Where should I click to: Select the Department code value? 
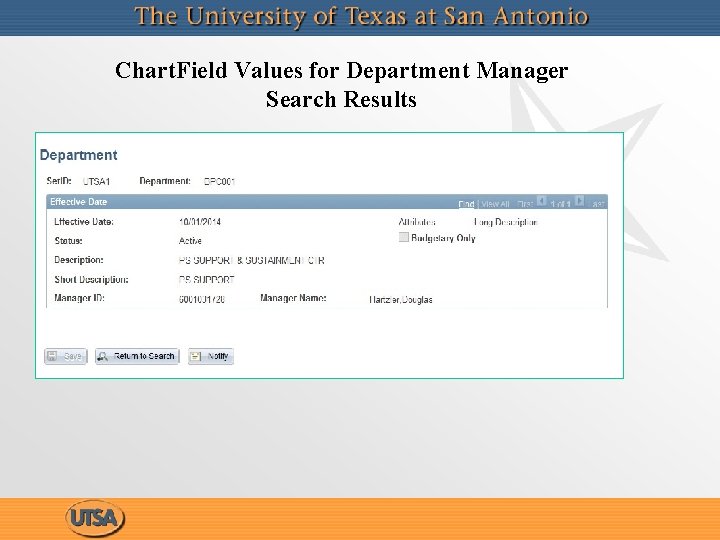click(219, 181)
